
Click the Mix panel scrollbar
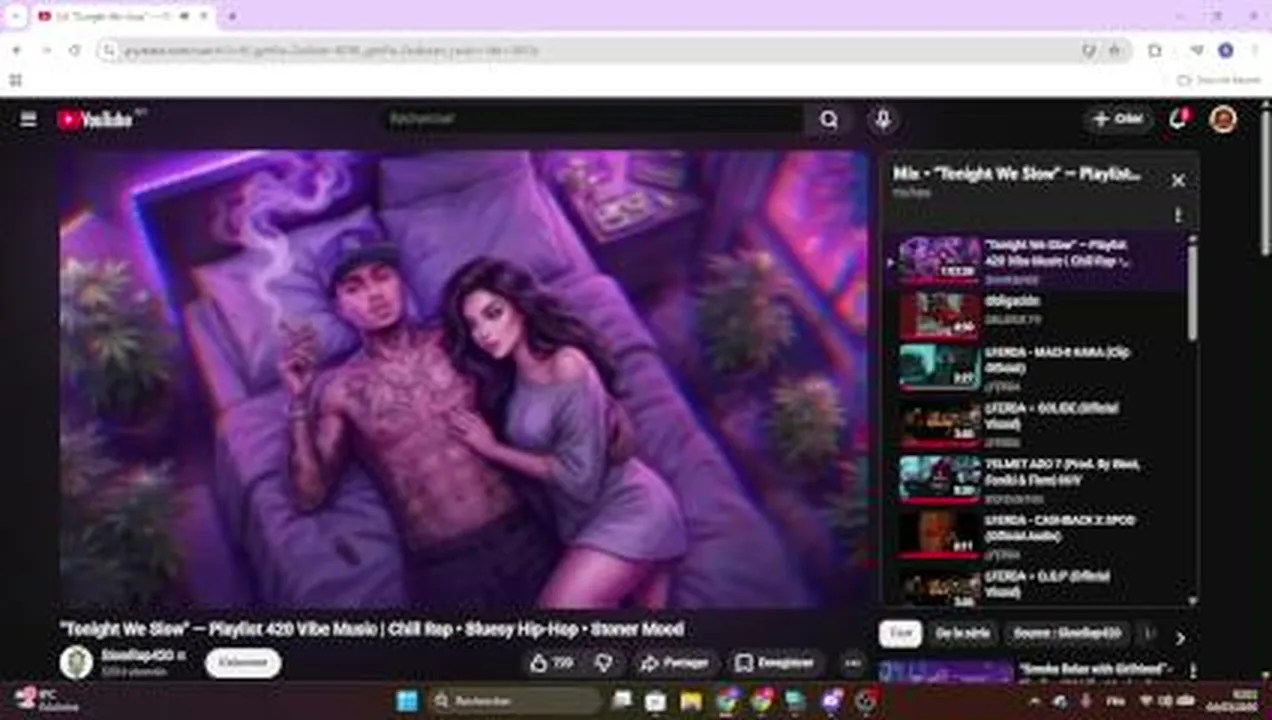tap(1192, 292)
